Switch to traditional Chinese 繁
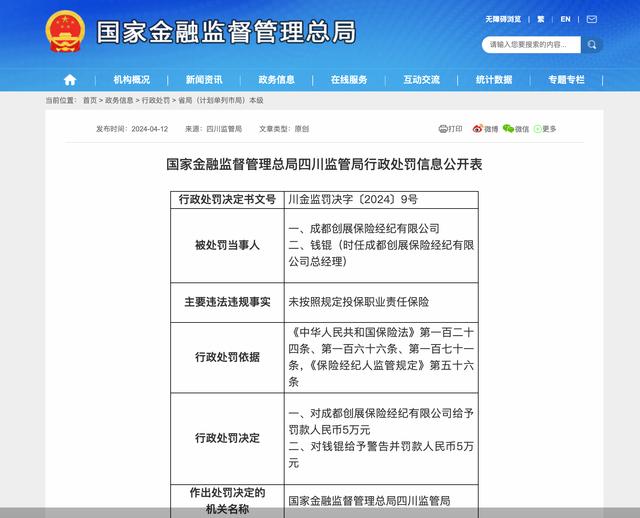The width and height of the screenshot is (640, 518). click(x=541, y=19)
